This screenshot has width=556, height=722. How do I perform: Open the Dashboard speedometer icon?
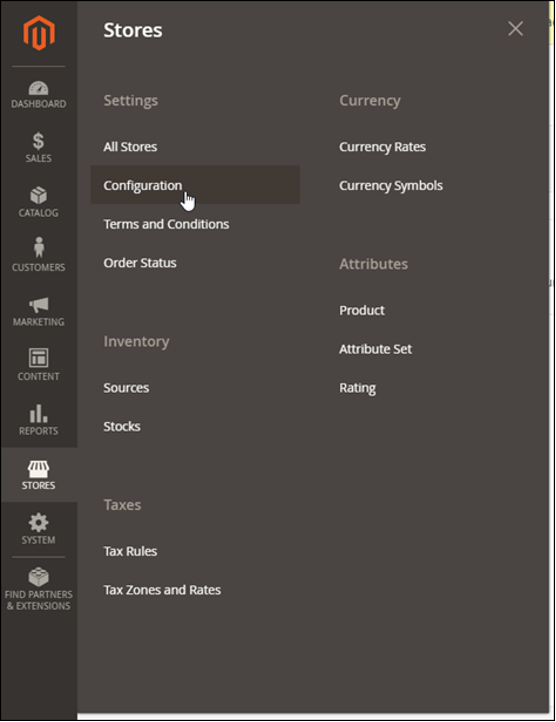coord(38,88)
